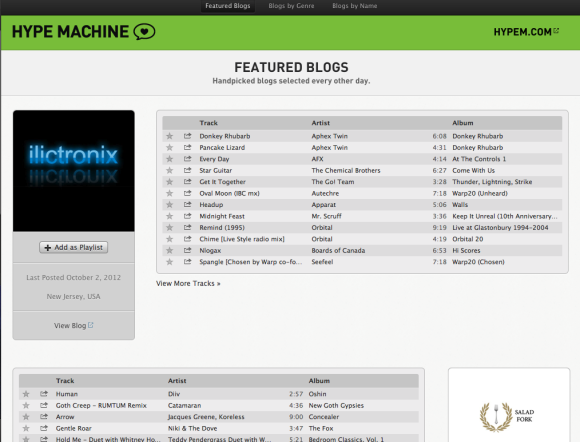Share the Every Day track
The image size is (580, 442).
tap(188, 159)
